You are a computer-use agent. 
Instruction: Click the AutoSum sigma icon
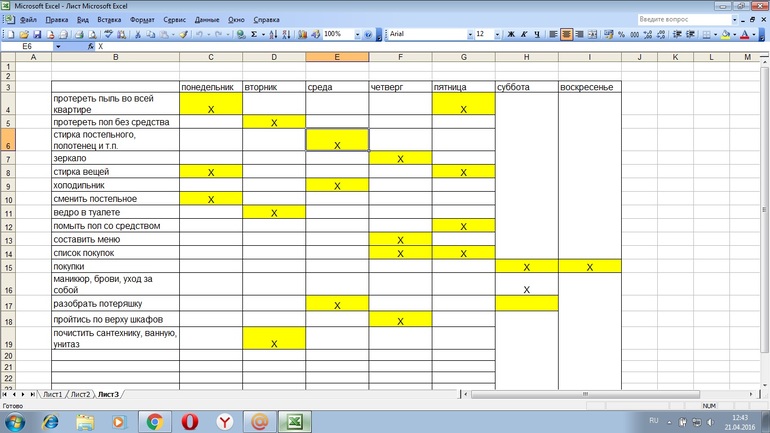[x=254, y=34]
